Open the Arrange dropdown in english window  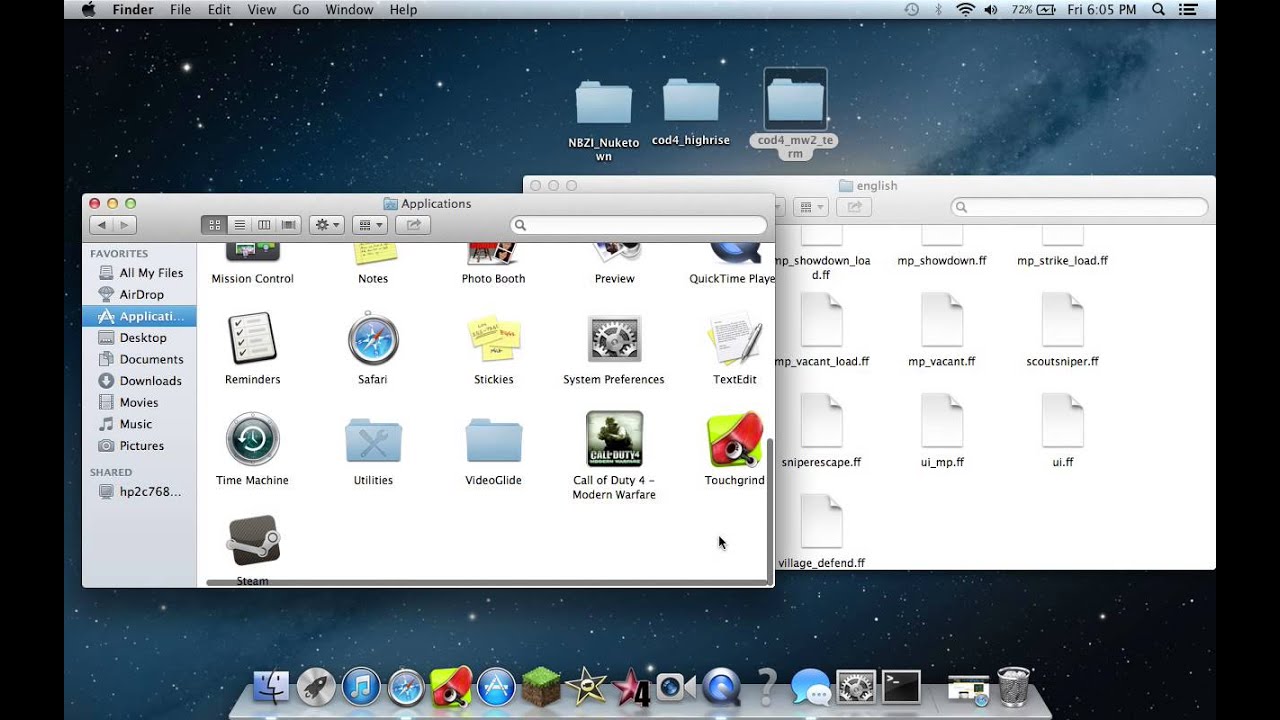pyautogui.click(x=810, y=207)
